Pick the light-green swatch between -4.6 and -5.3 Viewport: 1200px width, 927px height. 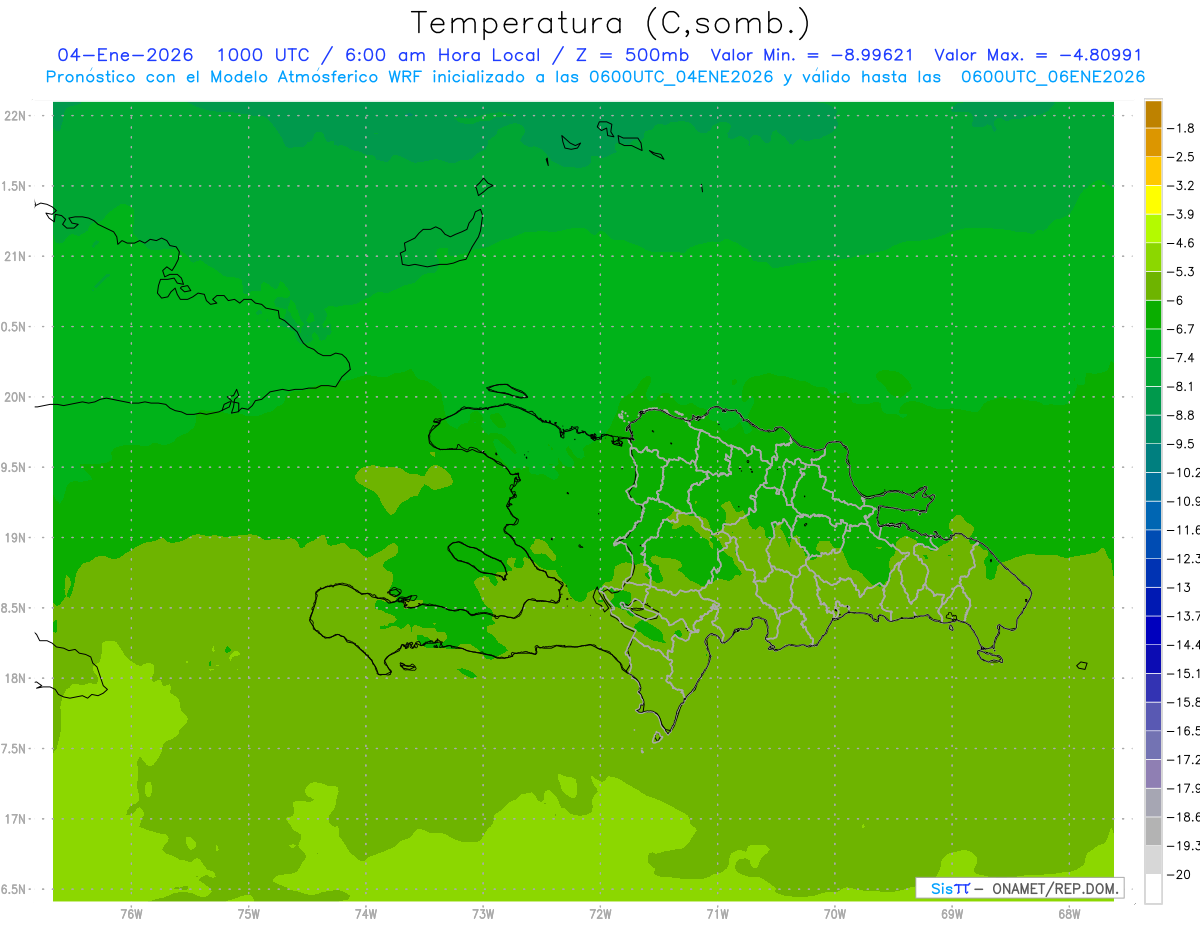point(1153,258)
